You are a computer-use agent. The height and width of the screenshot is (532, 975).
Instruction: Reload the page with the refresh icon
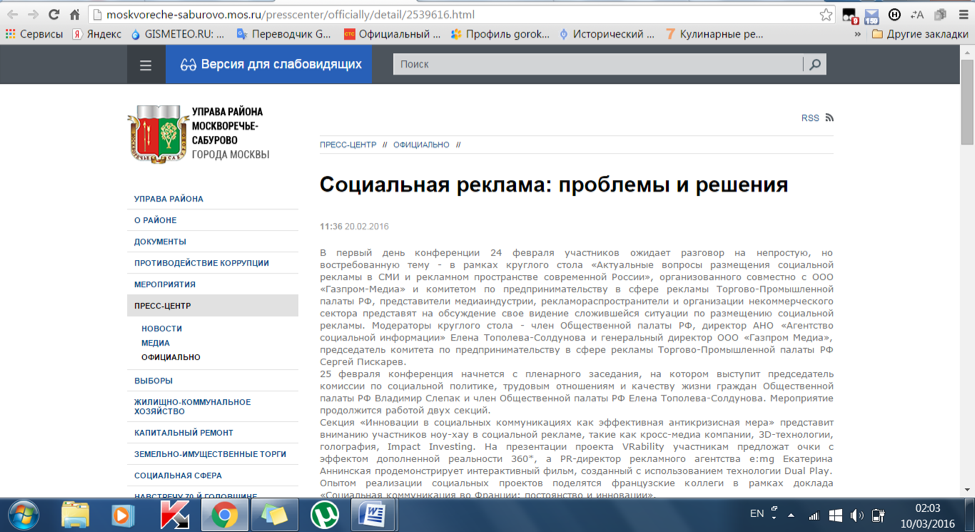pos(54,14)
